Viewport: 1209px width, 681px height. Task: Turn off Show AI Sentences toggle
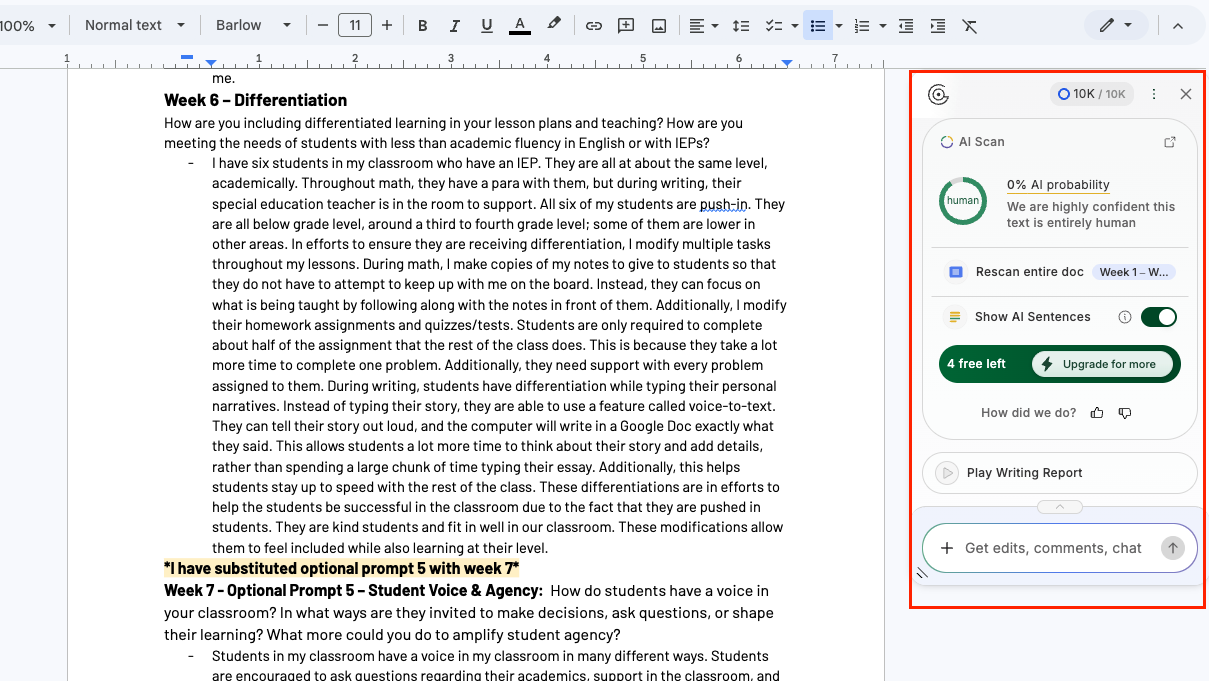1158,317
